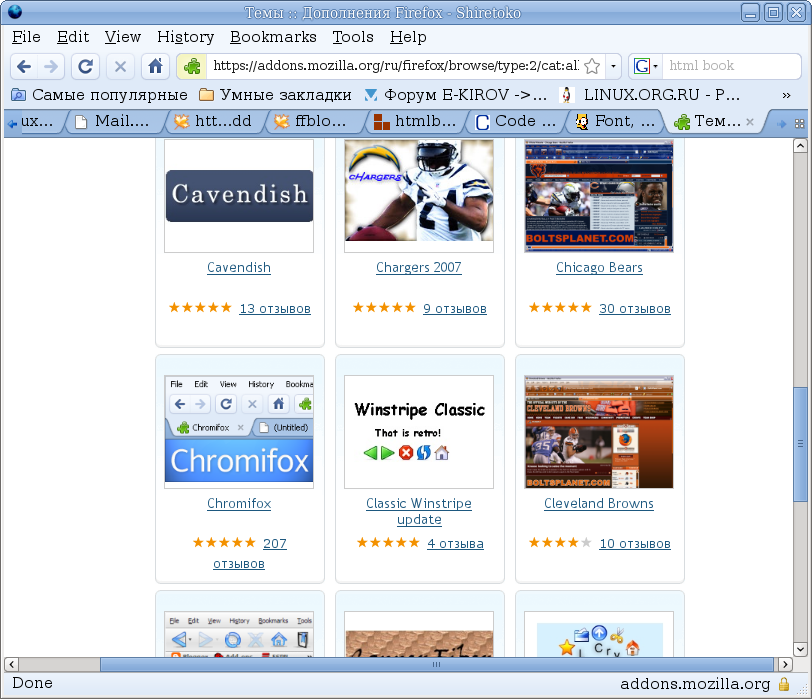Click the vertical scrollbar up arrow
Image resolution: width=812 pixels, height=699 pixels.
click(x=800, y=145)
